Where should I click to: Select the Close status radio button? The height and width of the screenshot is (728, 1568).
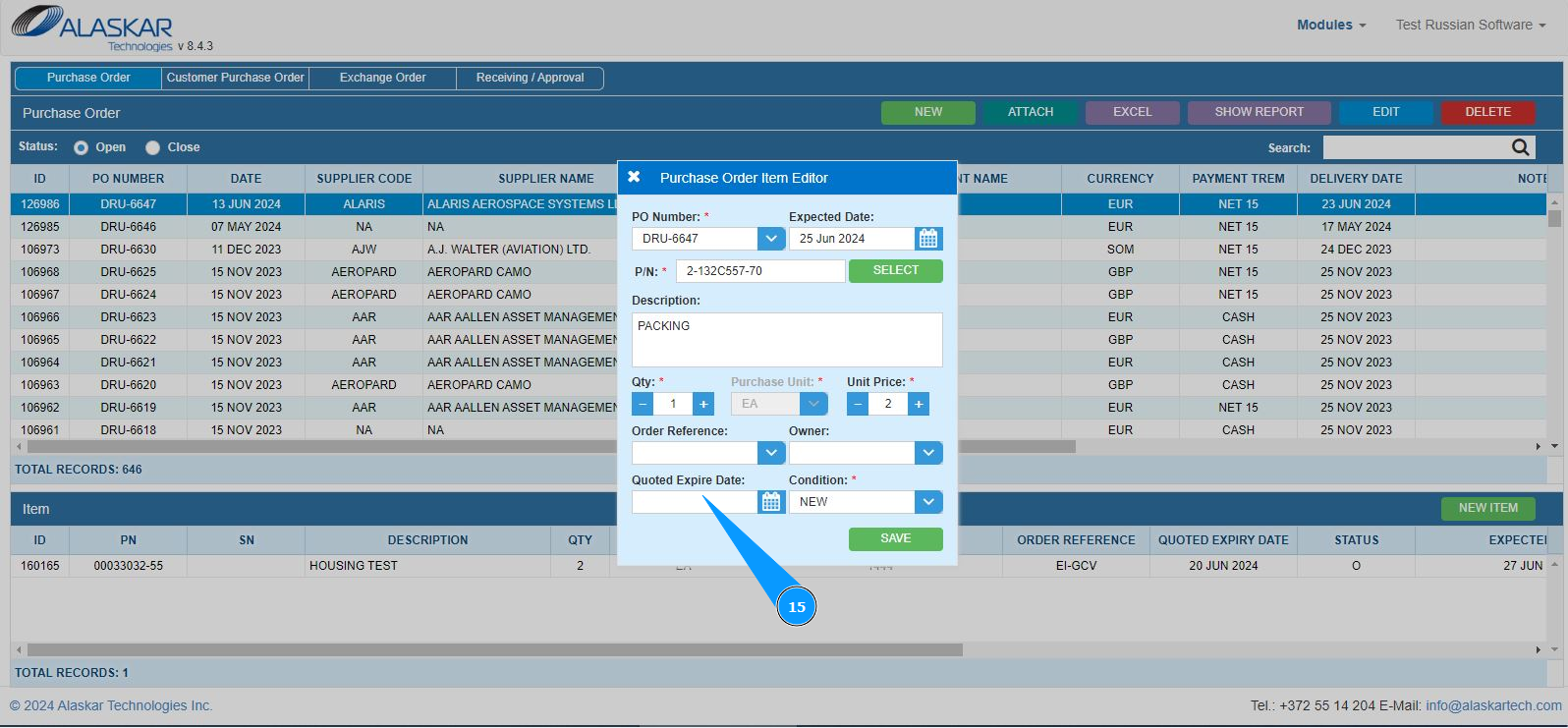(152, 147)
